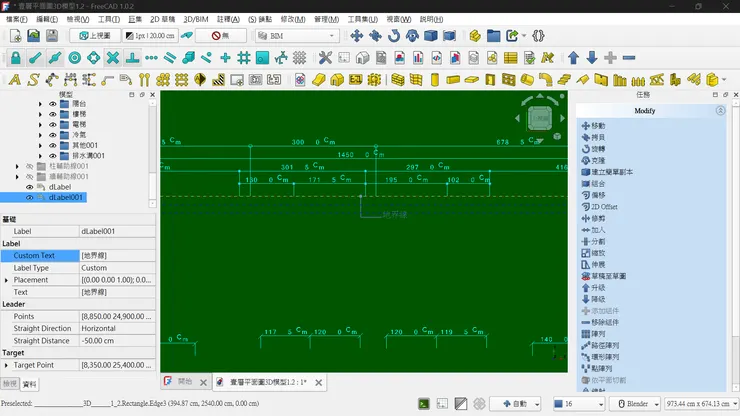This screenshot has height=416, width=740.
Task: Toggle visibility eye of dLabel item
Action: point(29,187)
